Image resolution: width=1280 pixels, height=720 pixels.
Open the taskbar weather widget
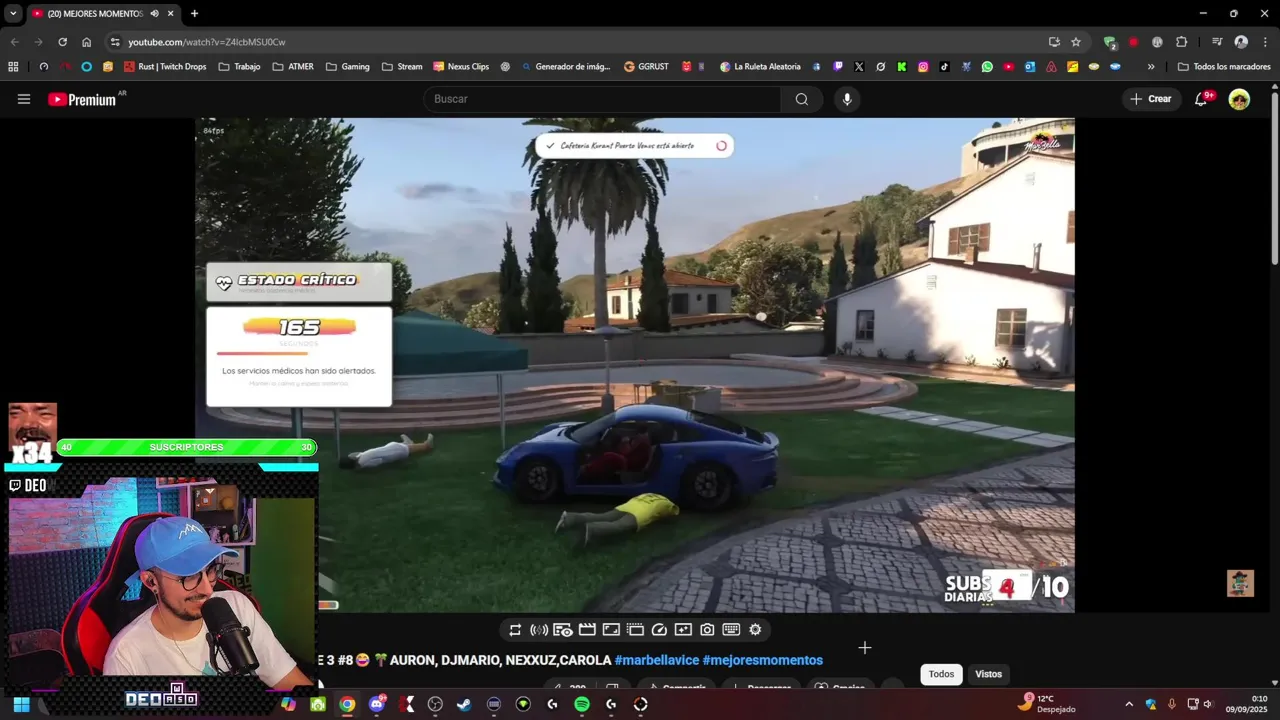tap(1048, 704)
